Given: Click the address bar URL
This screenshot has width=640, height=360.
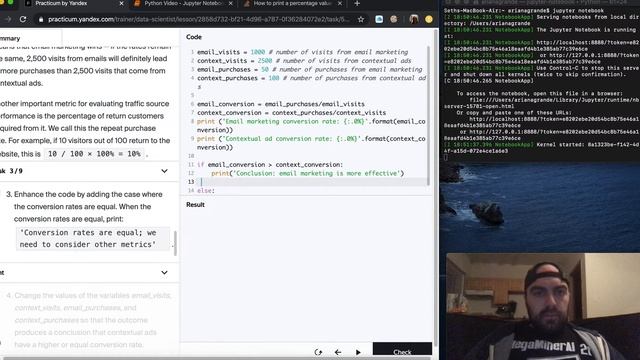Looking at the screenshot, I should tap(198, 19).
